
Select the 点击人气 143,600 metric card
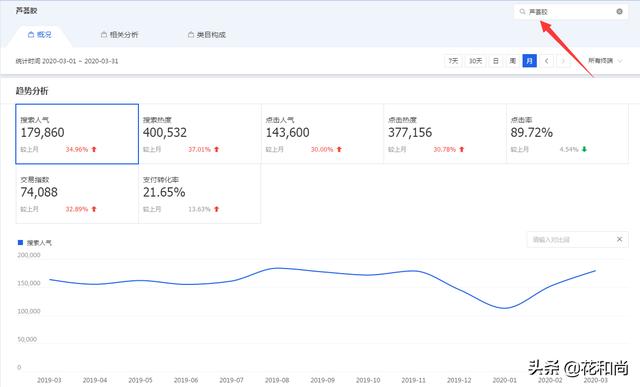[x=322, y=134]
